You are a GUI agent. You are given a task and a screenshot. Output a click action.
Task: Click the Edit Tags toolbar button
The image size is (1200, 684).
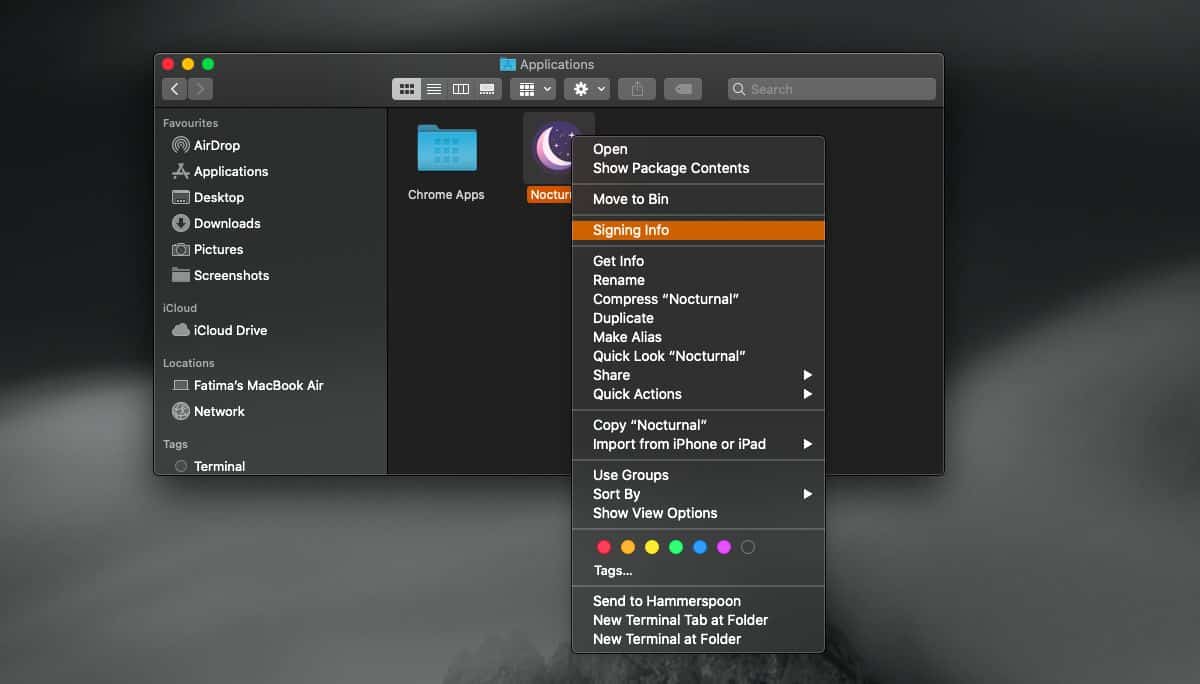(683, 89)
